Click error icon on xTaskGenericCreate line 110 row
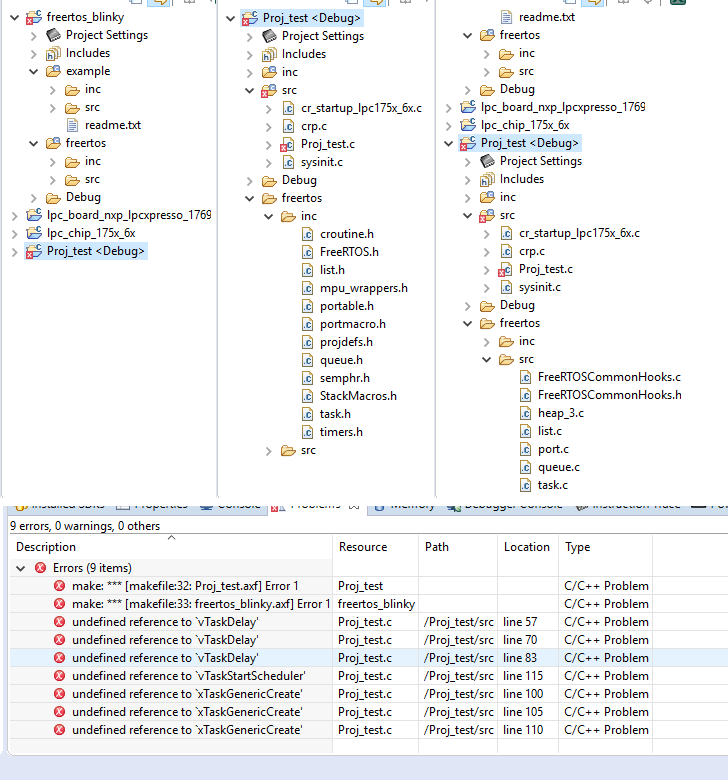This screenshot has height=780, width=728. pyautogui.click(x=59, y=730)
